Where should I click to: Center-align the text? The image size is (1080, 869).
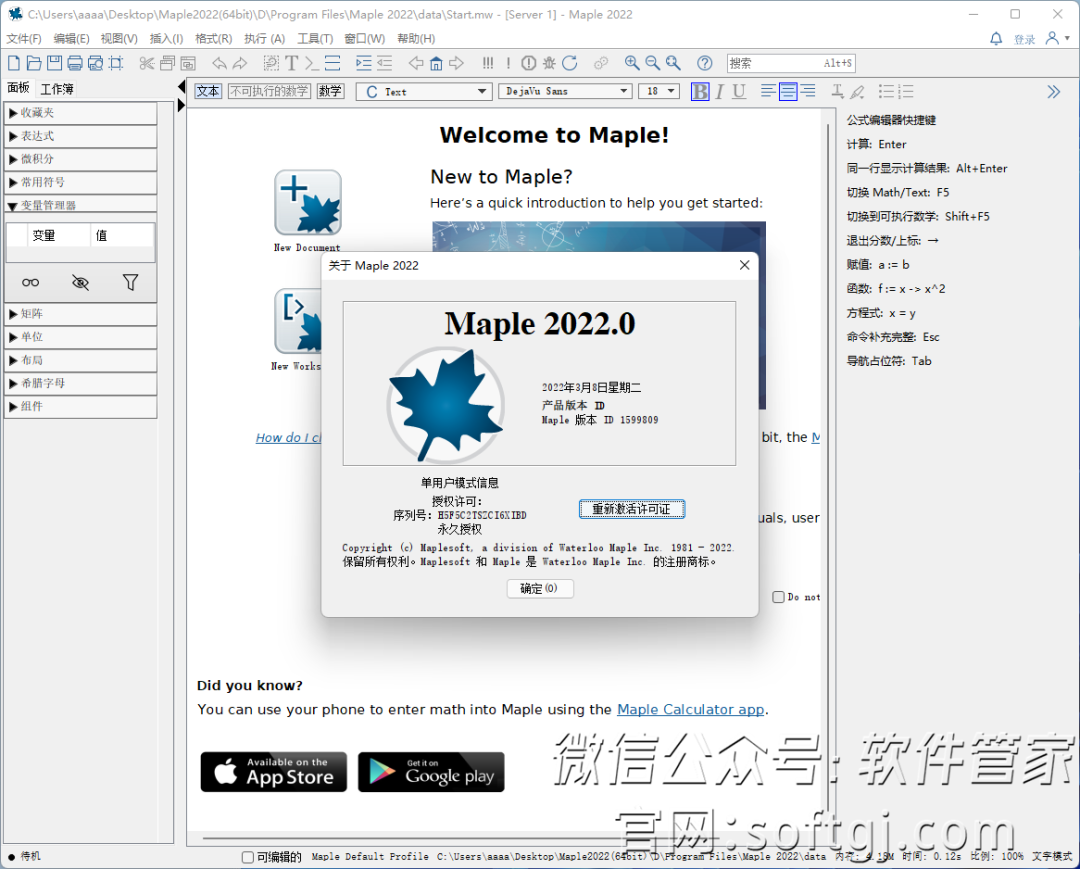coord(788,92)
